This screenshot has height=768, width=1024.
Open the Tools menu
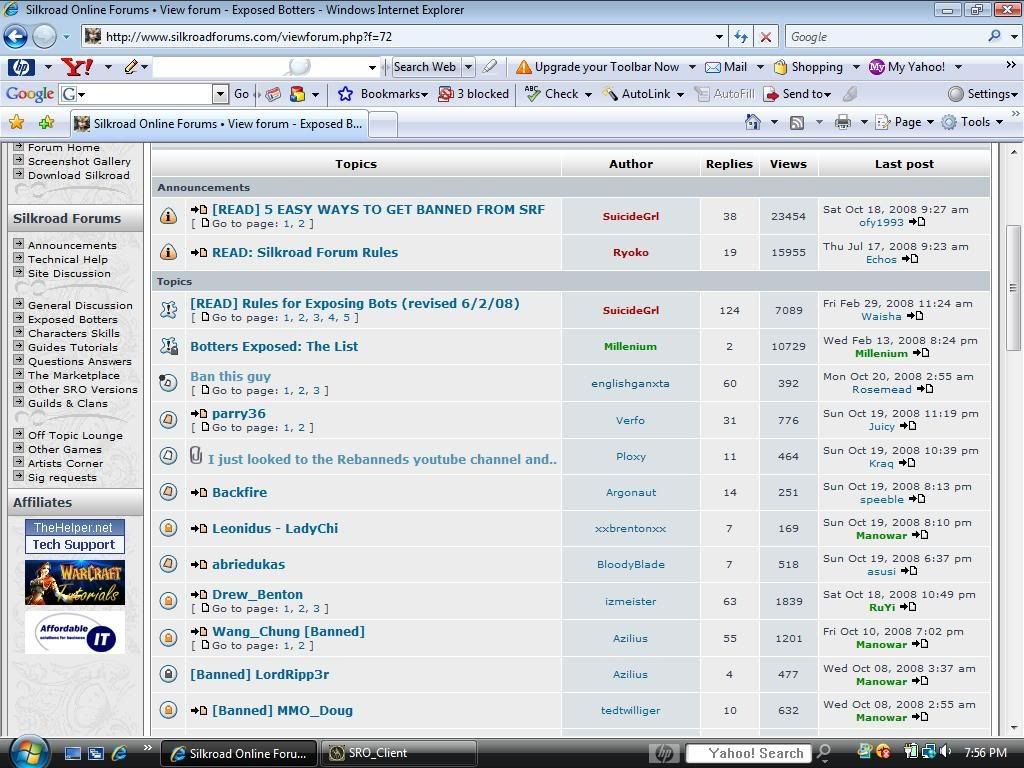pyautogui.click(x=972, y=122)
